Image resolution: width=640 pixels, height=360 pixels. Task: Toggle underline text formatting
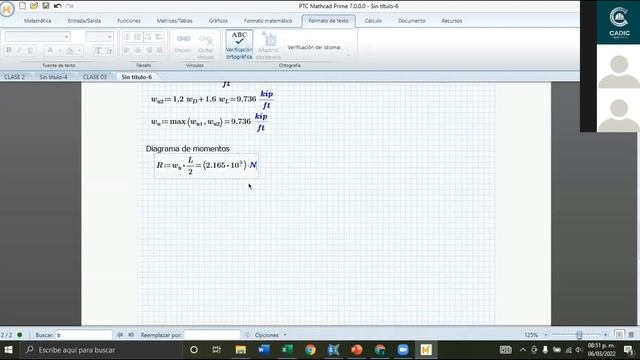click(30, 50)
